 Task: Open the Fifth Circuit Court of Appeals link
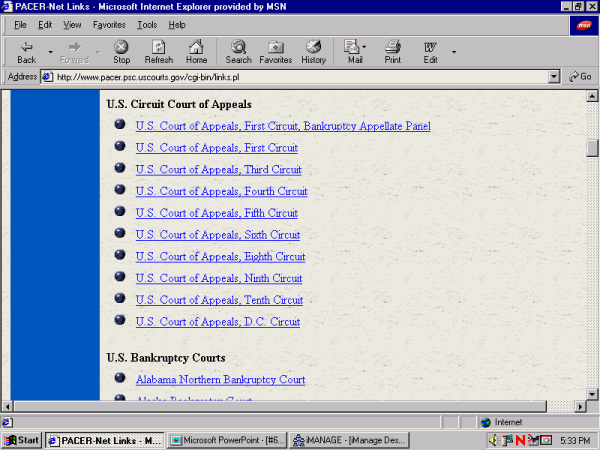point(217,213)
